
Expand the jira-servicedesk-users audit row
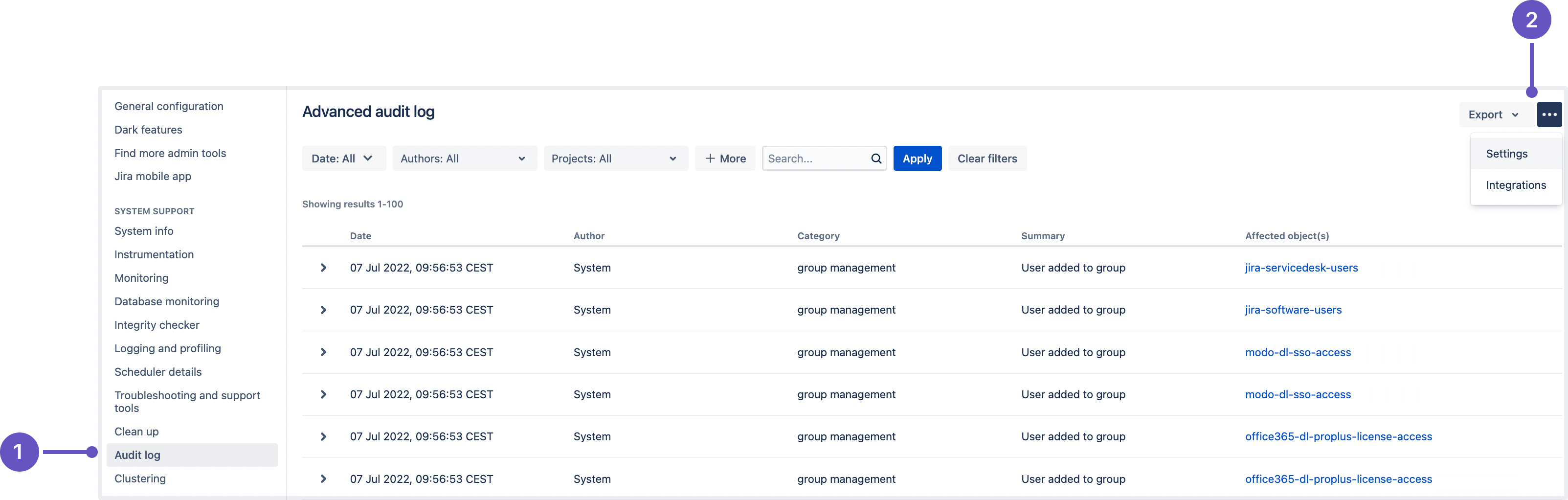323,267
